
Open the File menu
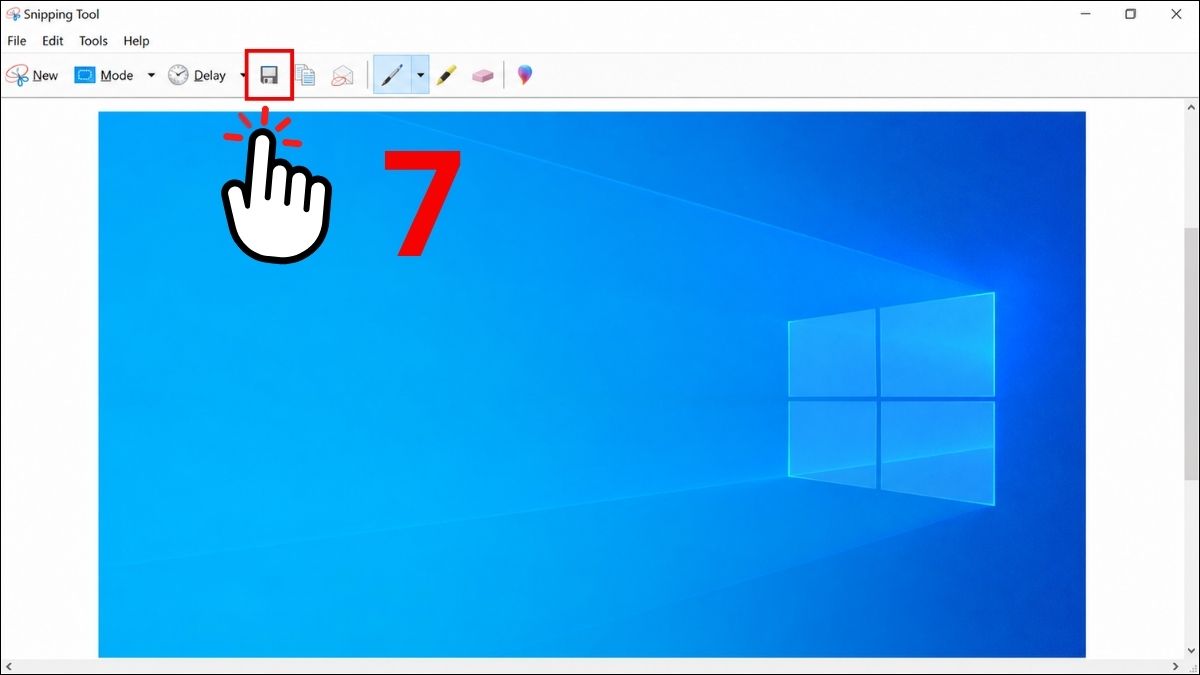tap(17, 41)
